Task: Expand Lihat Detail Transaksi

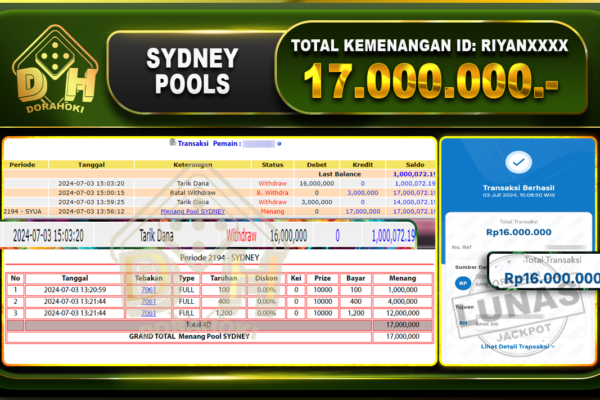Action: click(517, 346)
